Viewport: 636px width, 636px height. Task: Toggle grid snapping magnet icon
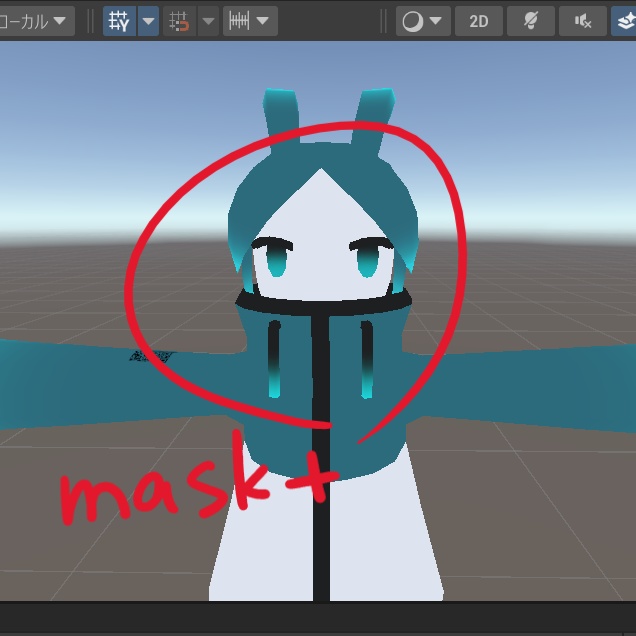(180, 21)
